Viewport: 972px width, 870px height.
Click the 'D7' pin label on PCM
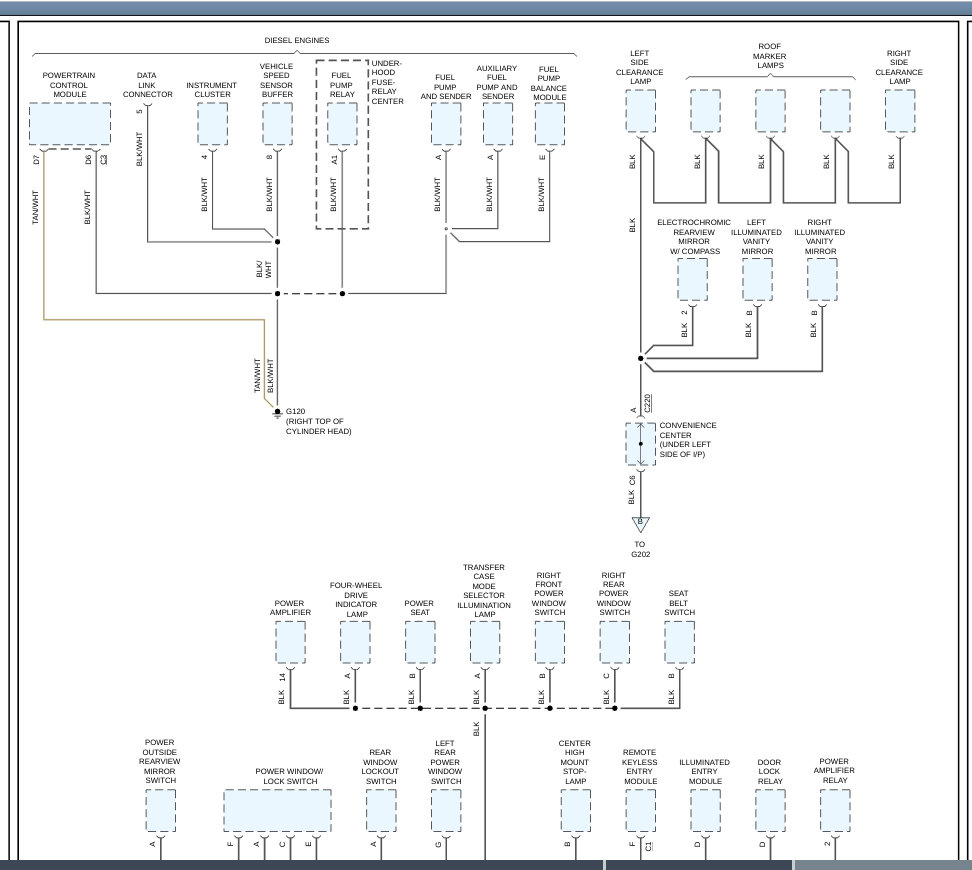point(36,159)
